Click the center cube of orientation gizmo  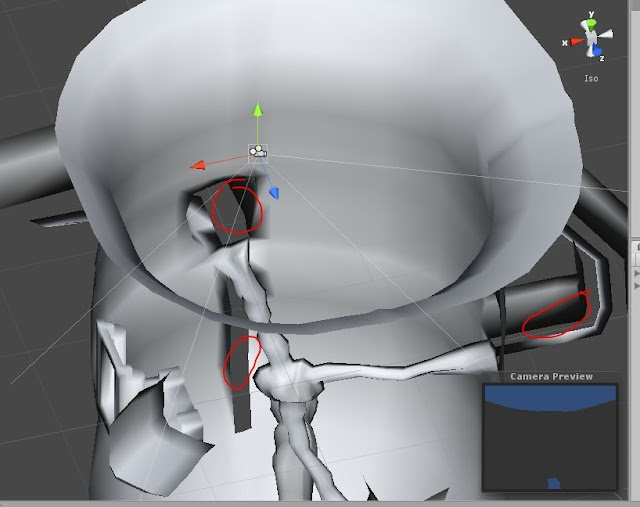[x=591, y=38]
